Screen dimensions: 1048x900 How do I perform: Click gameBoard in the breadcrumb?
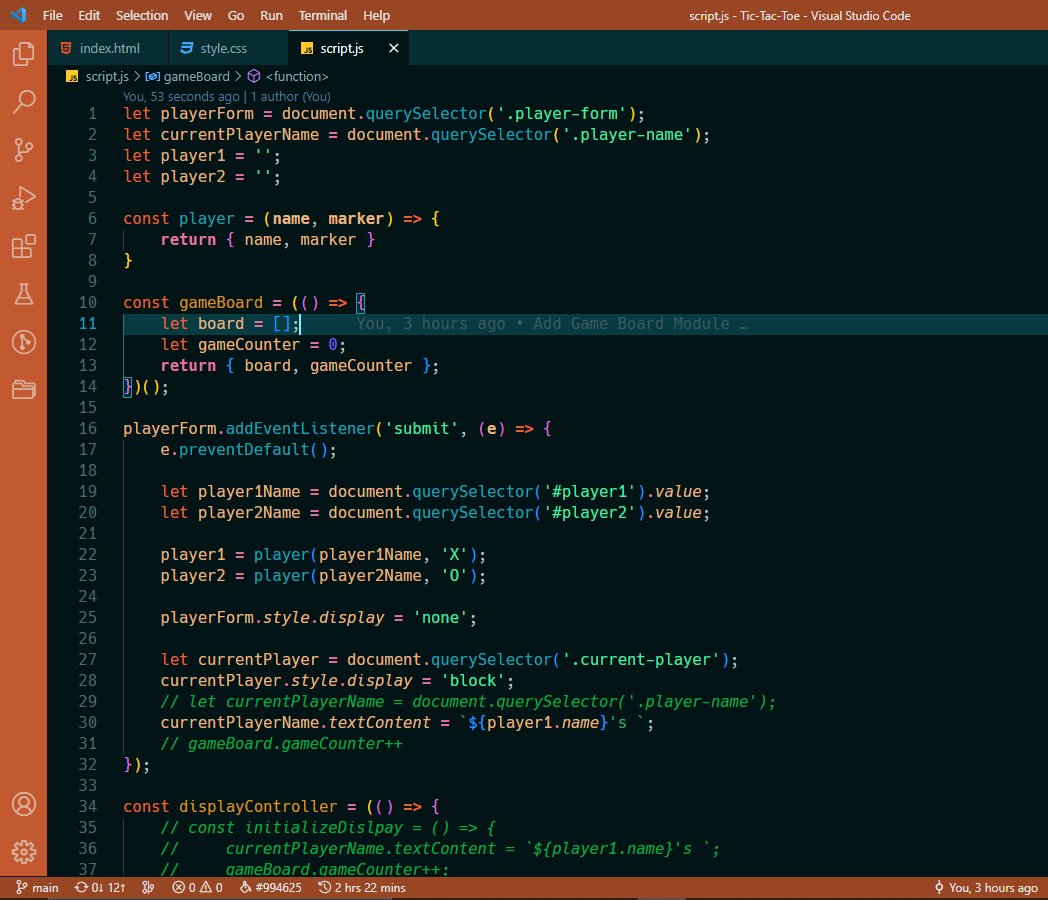(x=196, y=76)
